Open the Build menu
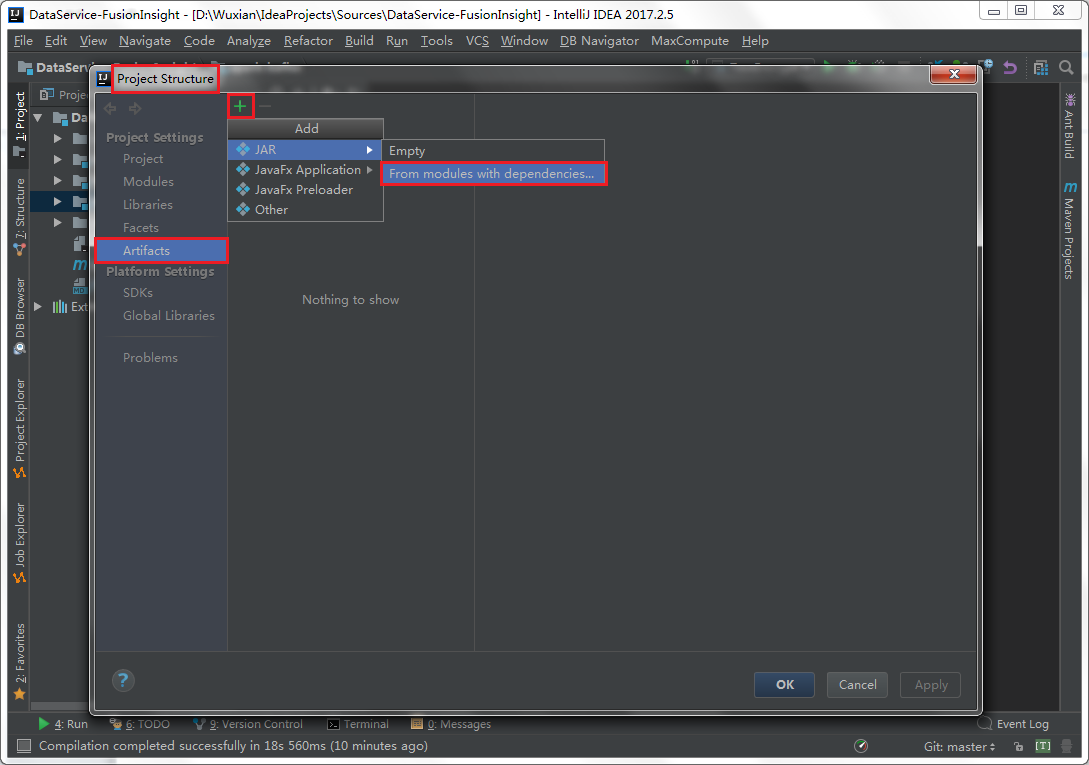 point(359,41)
